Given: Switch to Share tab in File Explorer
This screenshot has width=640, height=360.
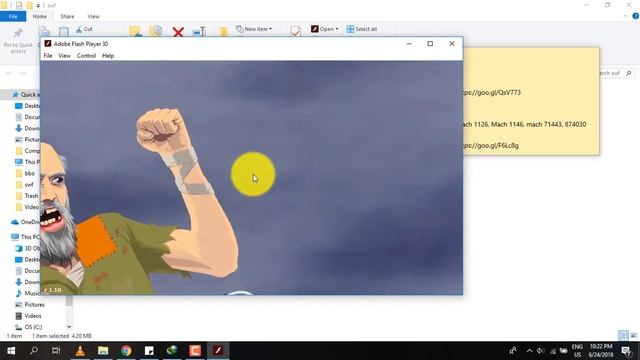Looking at the screenshot, I should tap(67, 16).
